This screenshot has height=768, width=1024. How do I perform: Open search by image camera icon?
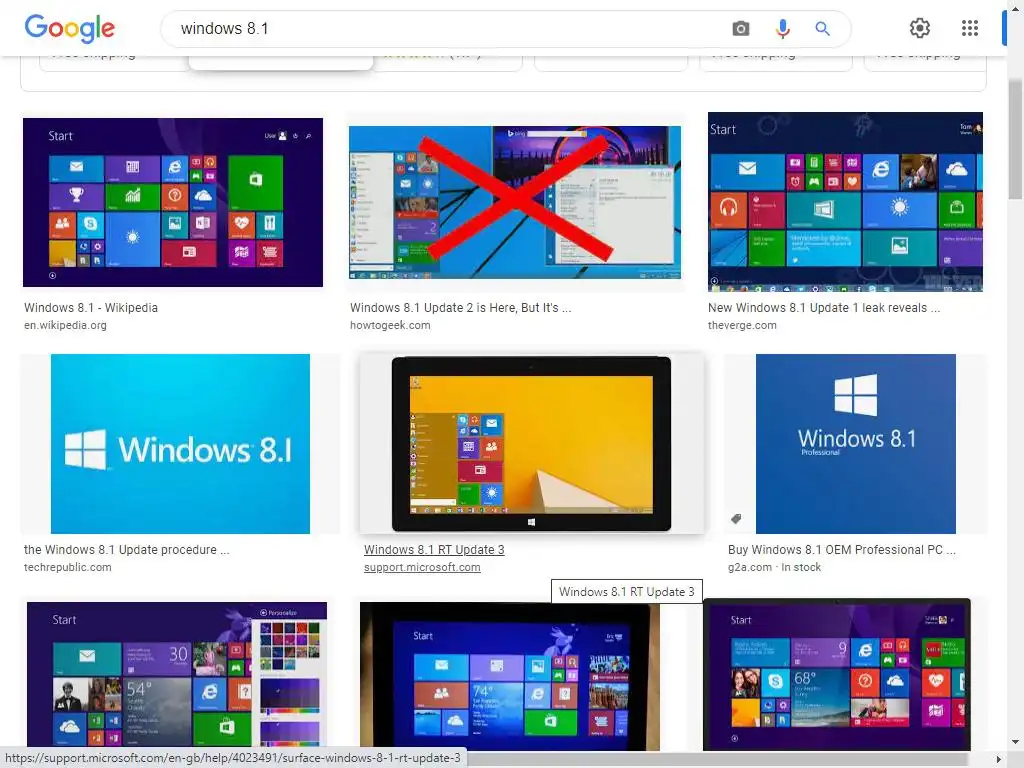point(741,29)
